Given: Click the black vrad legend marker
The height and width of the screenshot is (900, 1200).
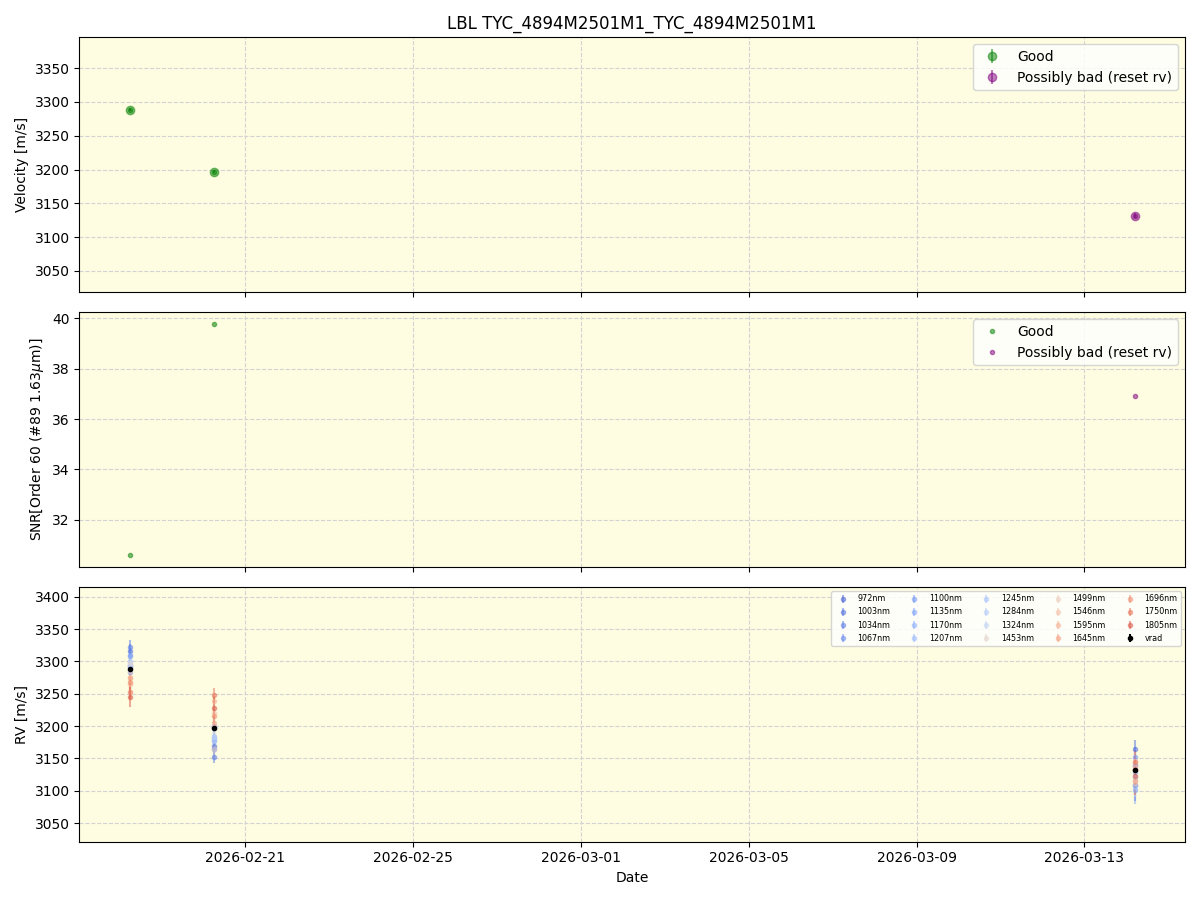Looking at the screenshot, I should click(x=1129, y=637).
